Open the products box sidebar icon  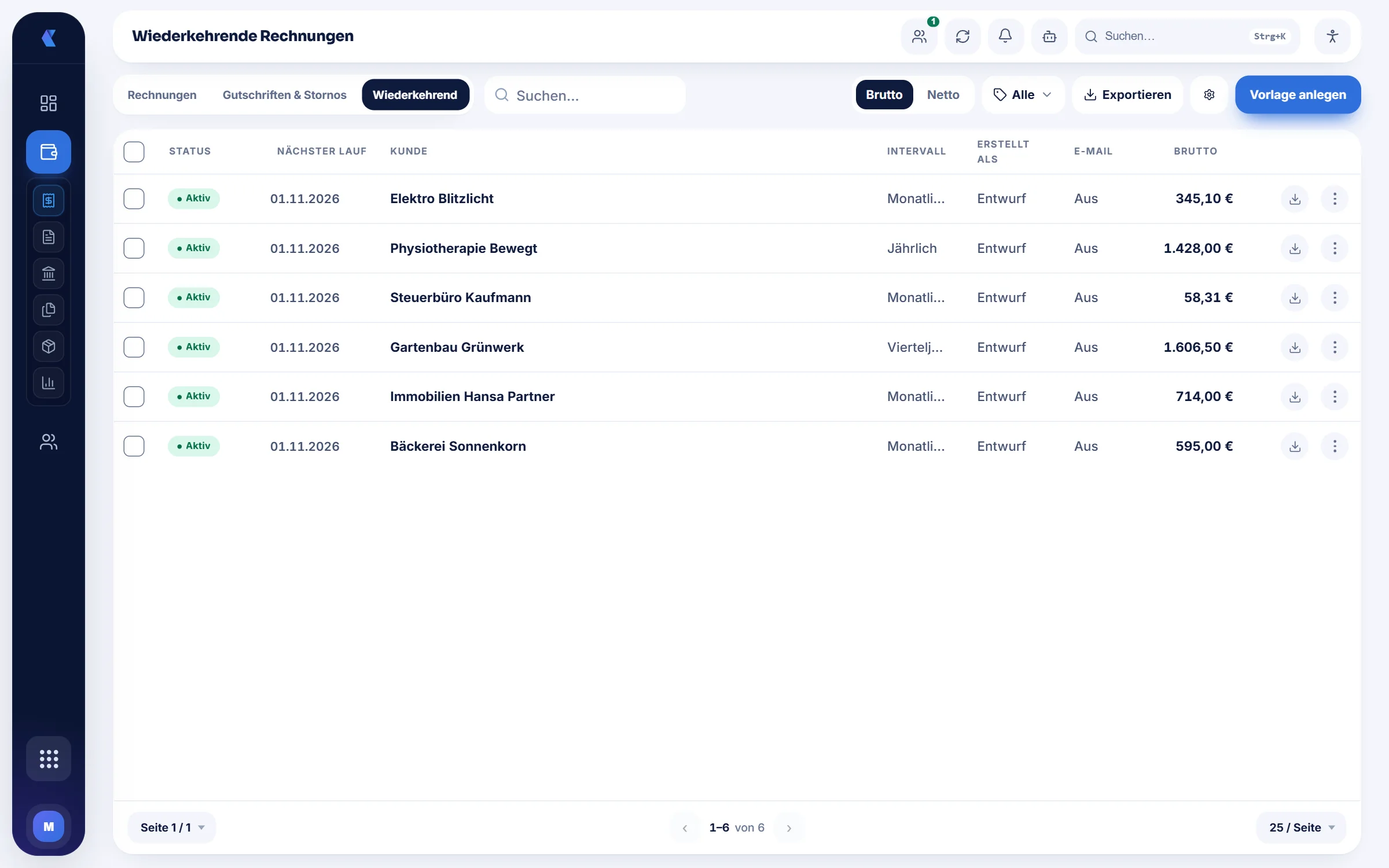click(x=49, y=346)
